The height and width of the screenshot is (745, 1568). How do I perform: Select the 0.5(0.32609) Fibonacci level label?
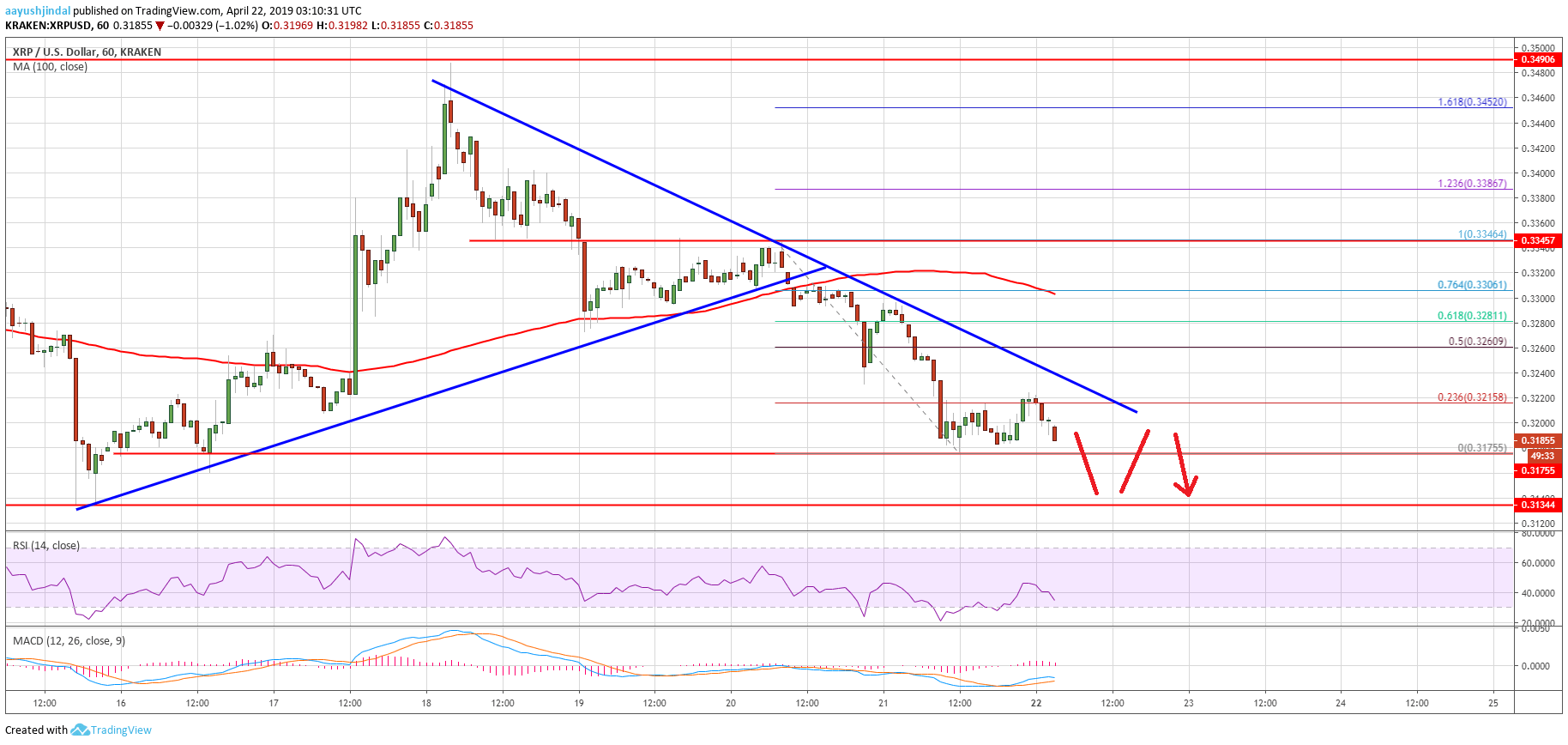coord(1477,342)
